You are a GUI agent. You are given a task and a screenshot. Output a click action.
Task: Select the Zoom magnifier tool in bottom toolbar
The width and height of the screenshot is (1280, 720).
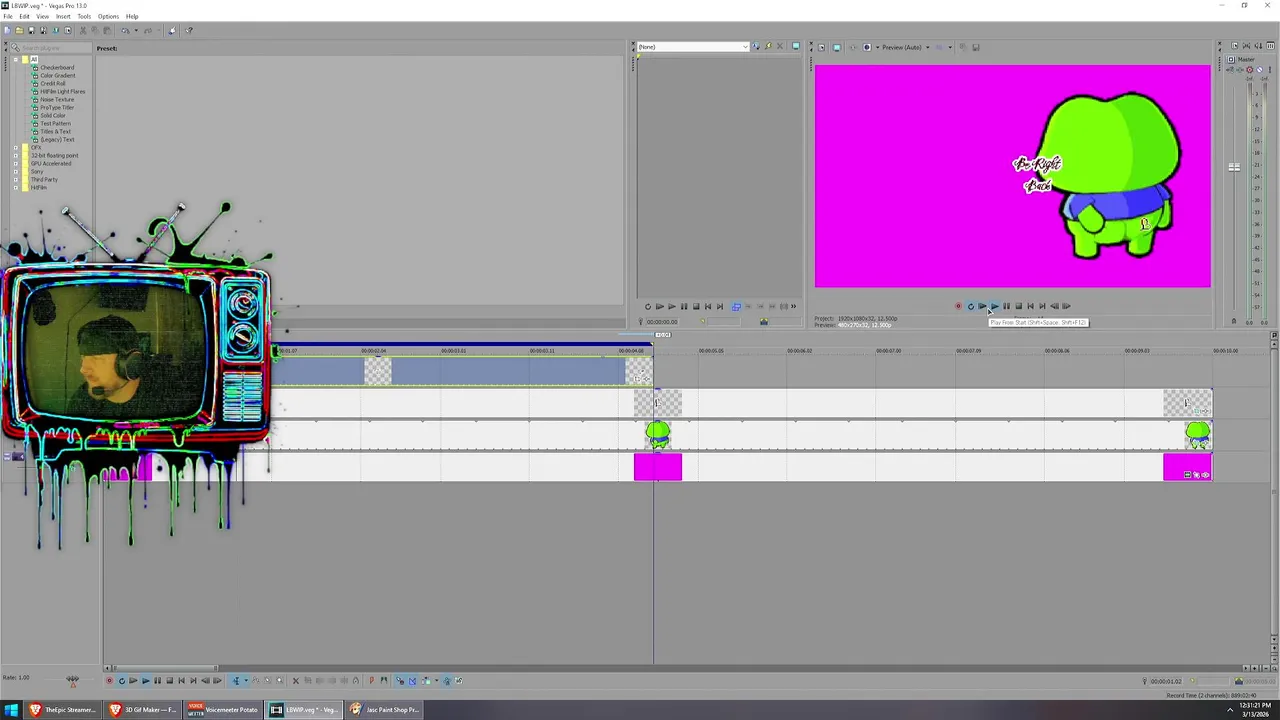pyautogui.click(x=280, y=681)
